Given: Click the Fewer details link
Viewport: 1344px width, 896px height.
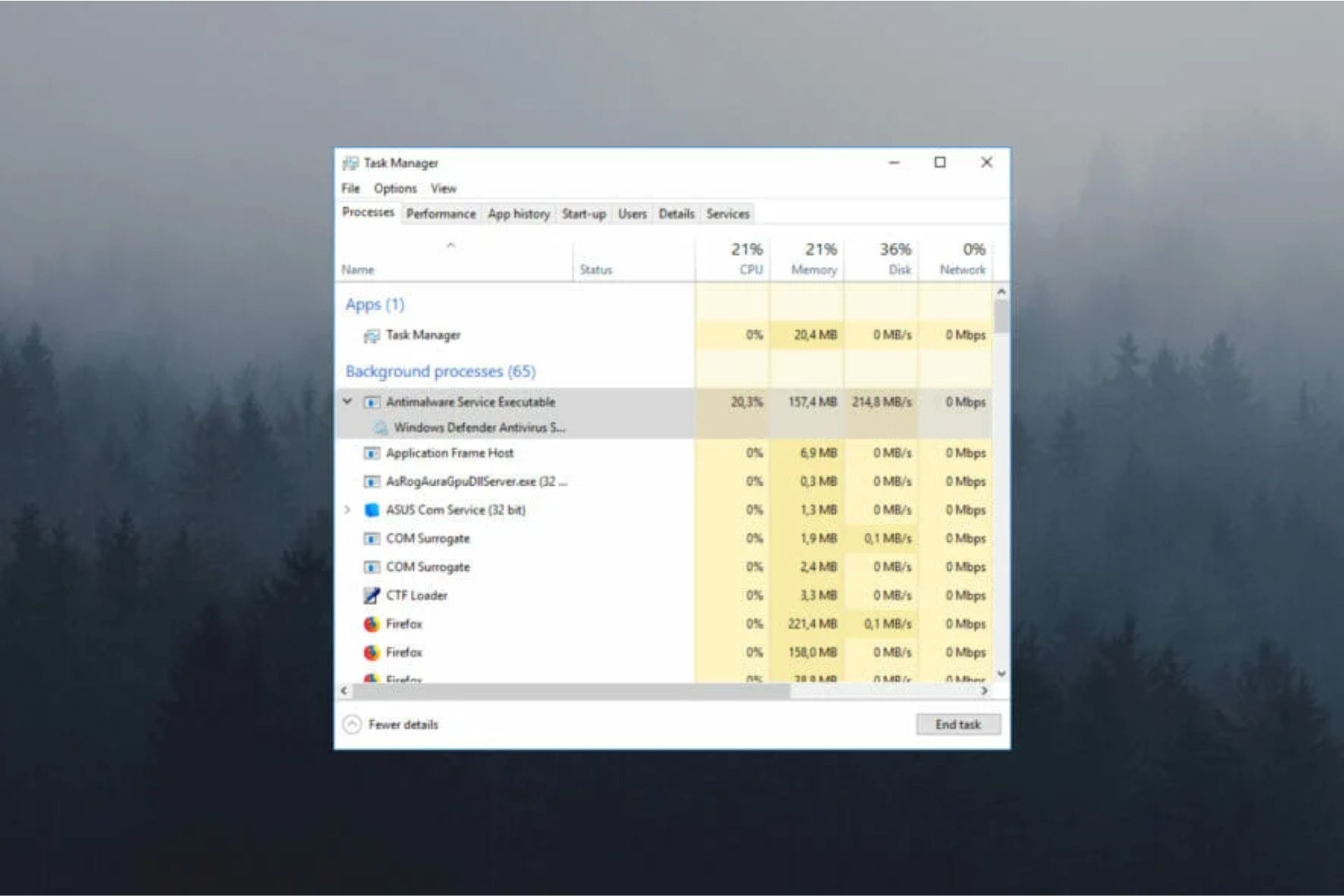Looking at the screenshot, I should coord(403,724).
